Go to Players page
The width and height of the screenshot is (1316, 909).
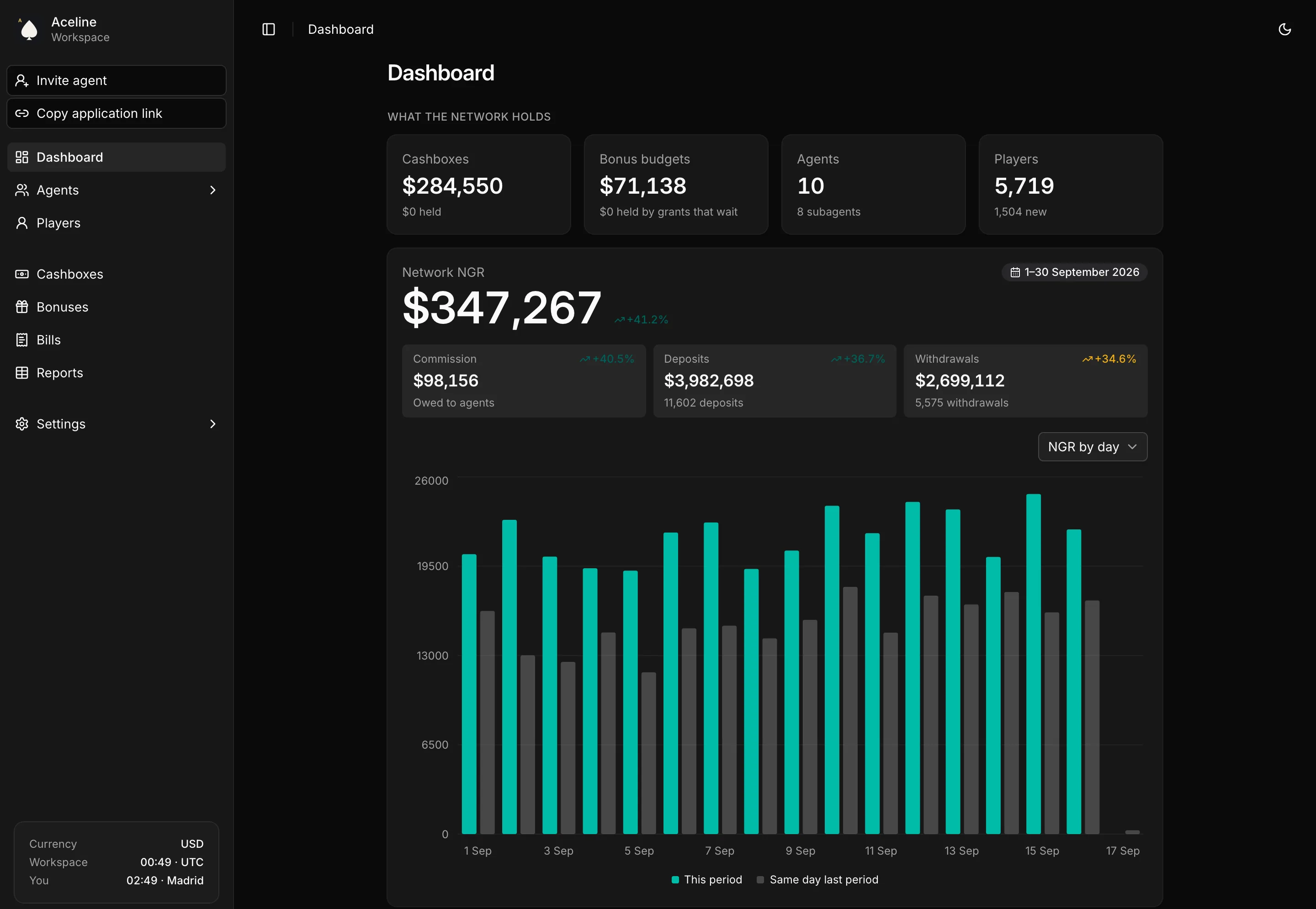(116, 223)
